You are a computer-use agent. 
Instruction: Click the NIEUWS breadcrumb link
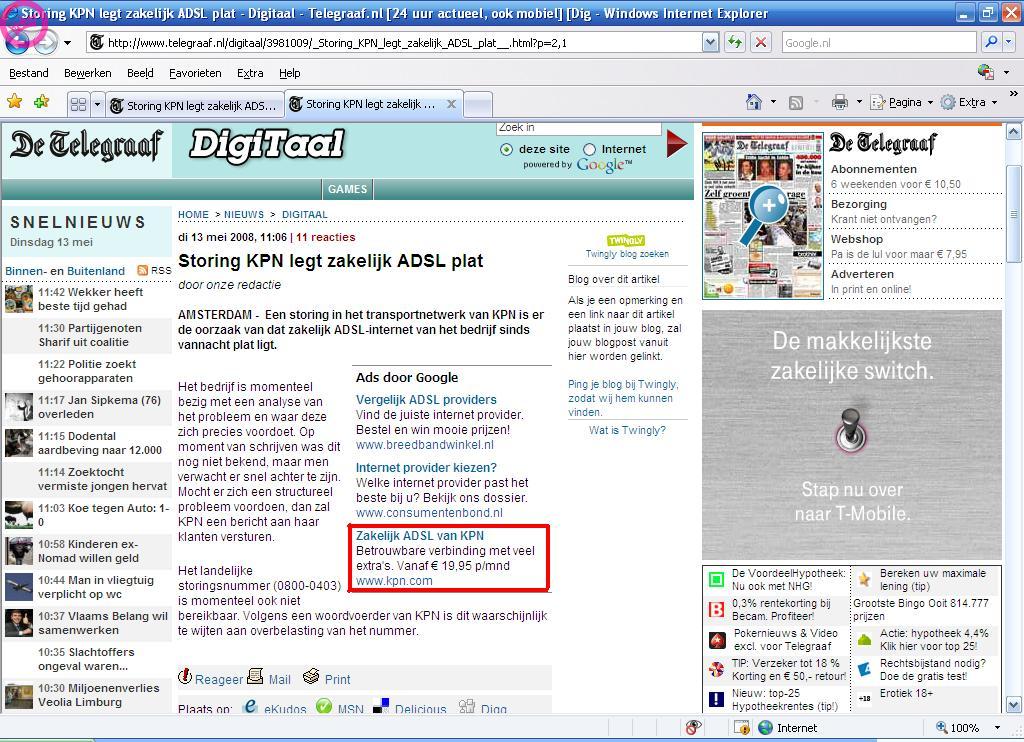point(244,214)
